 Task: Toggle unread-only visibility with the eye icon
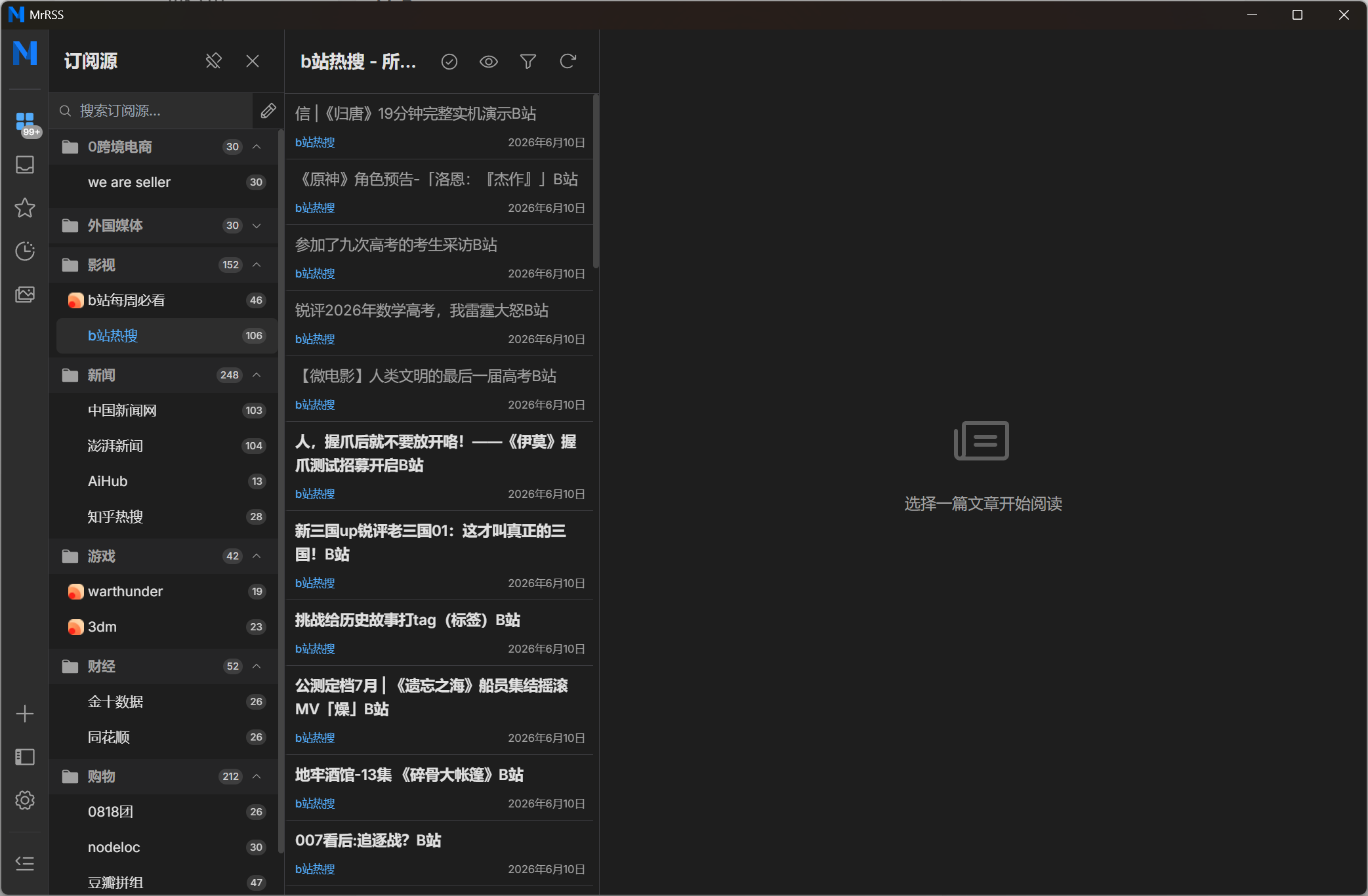489,62
